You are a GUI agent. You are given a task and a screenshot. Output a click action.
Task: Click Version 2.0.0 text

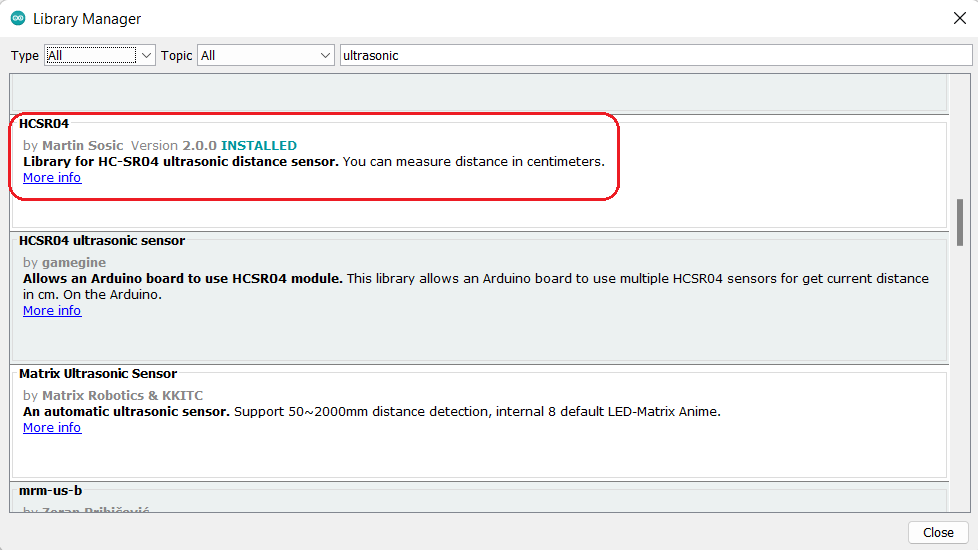point(173,145)
